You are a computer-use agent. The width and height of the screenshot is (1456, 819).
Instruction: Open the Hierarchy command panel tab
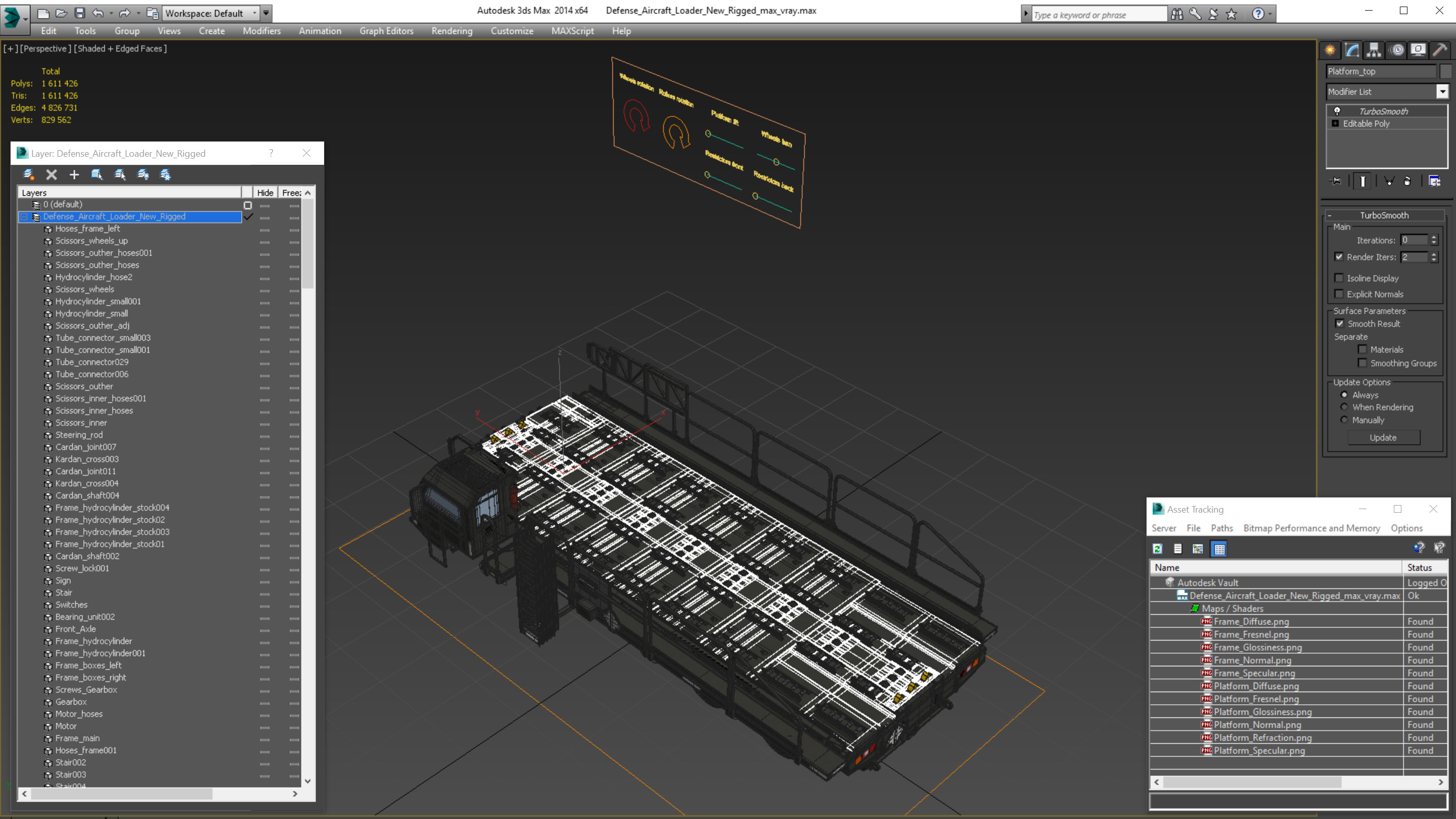(1374, 50)
